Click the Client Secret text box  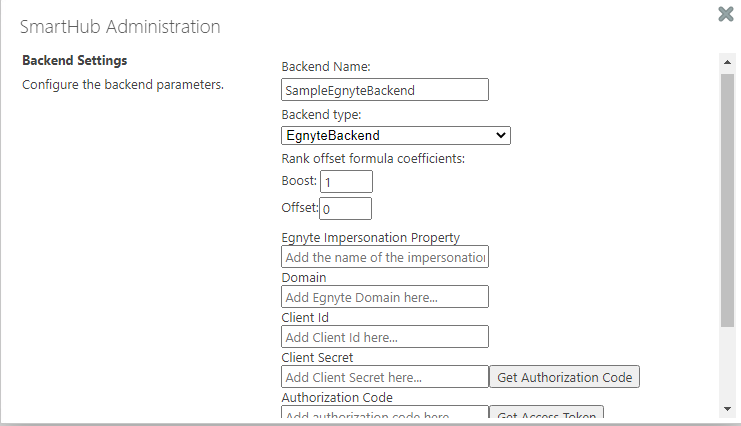pos(385,377)
